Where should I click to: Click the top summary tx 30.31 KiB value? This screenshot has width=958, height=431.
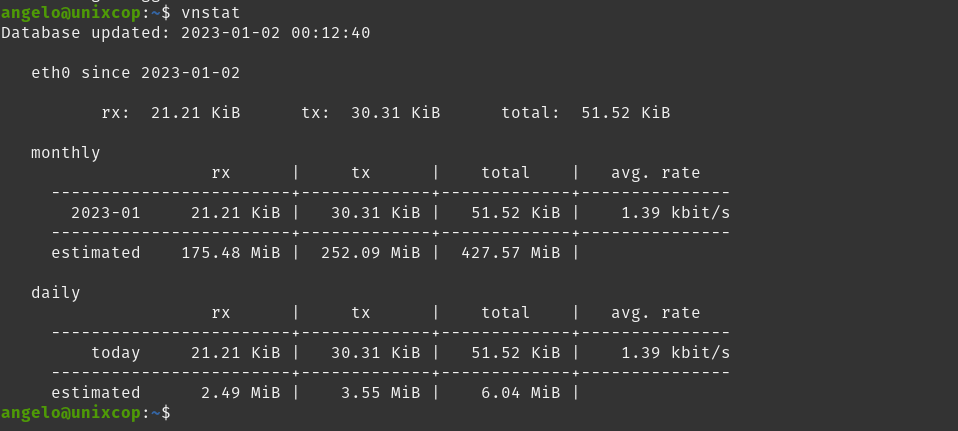[395, 112]
